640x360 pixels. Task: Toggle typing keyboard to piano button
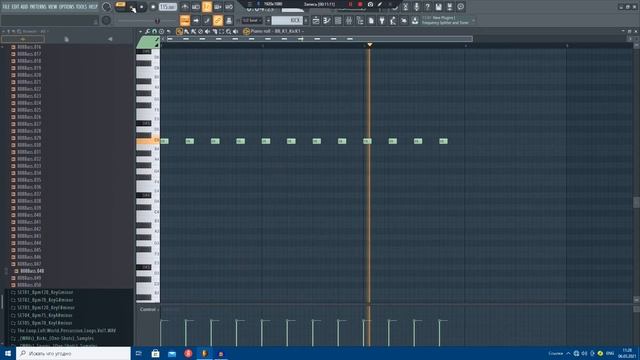pyautogui.click(x=185, y=20)
